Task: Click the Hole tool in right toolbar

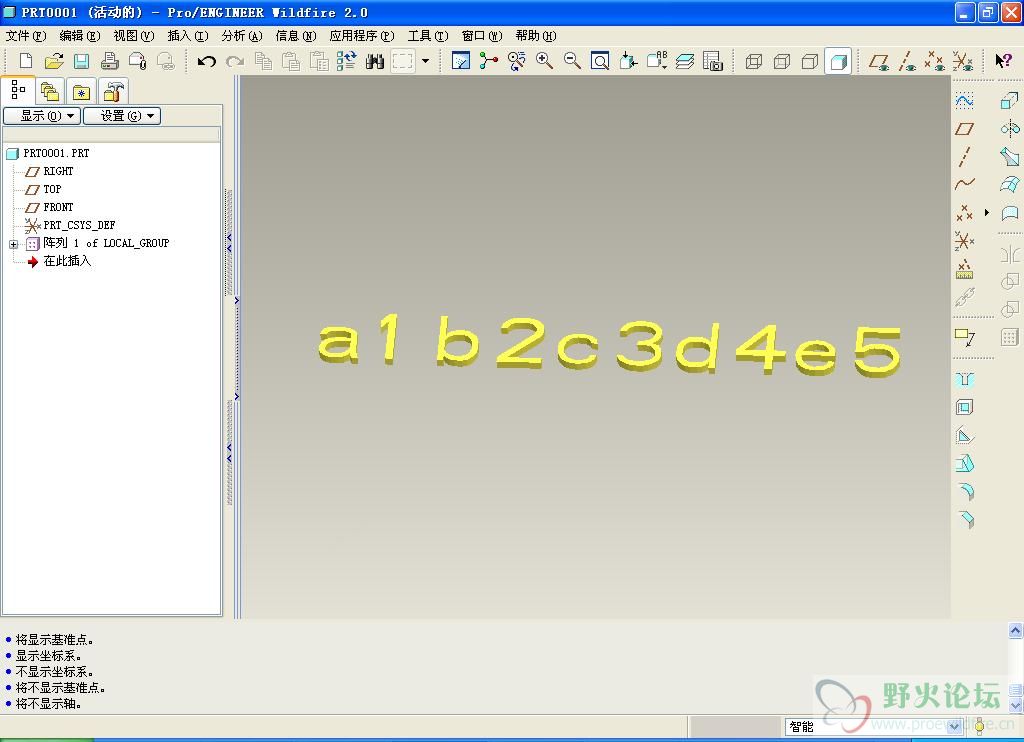Action: (x=965, y=379)
